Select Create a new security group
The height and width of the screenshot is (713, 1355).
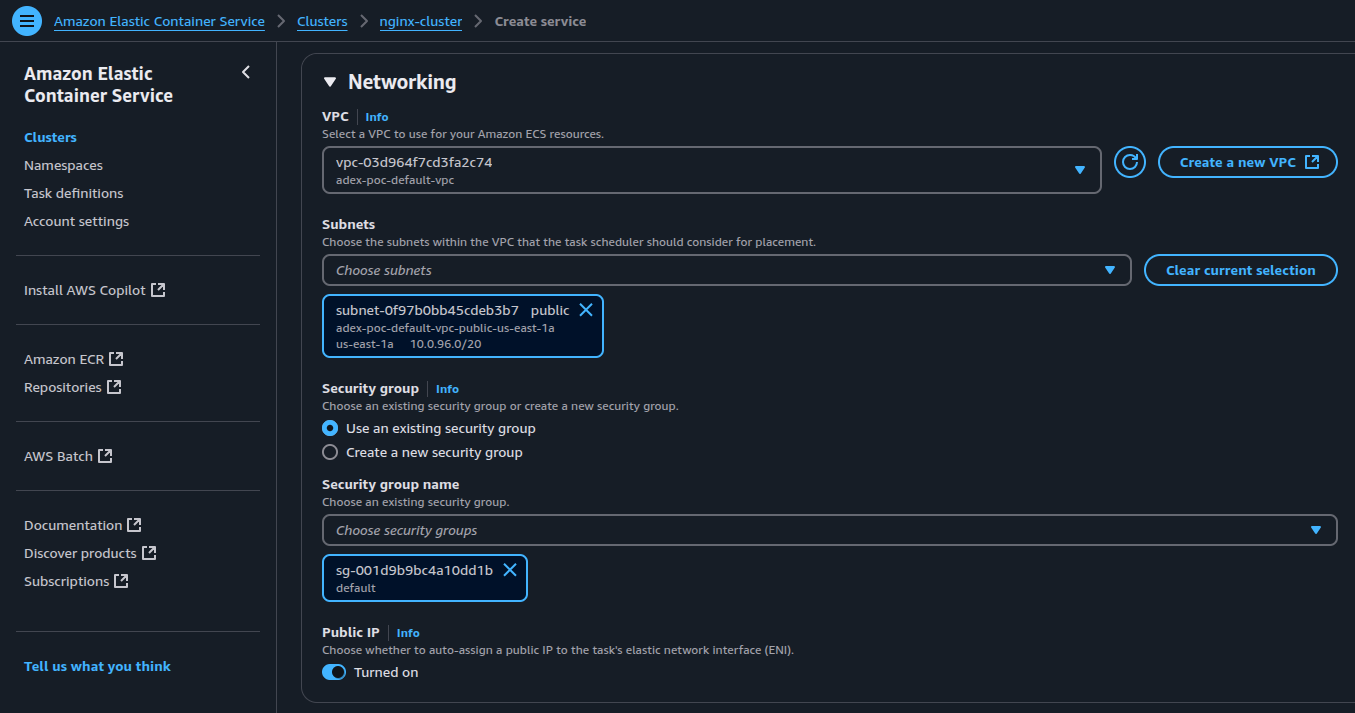(x=330, y=452)
